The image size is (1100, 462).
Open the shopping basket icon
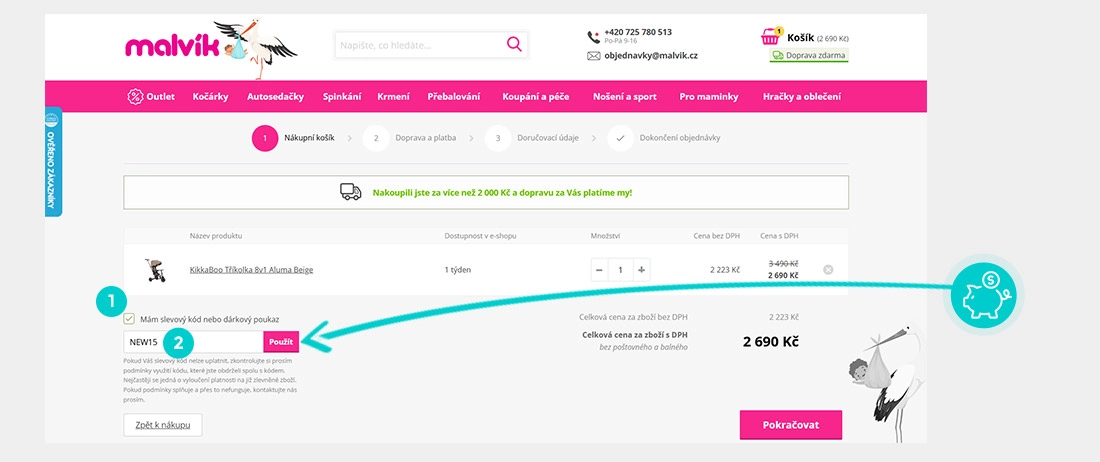coord(771,36)
